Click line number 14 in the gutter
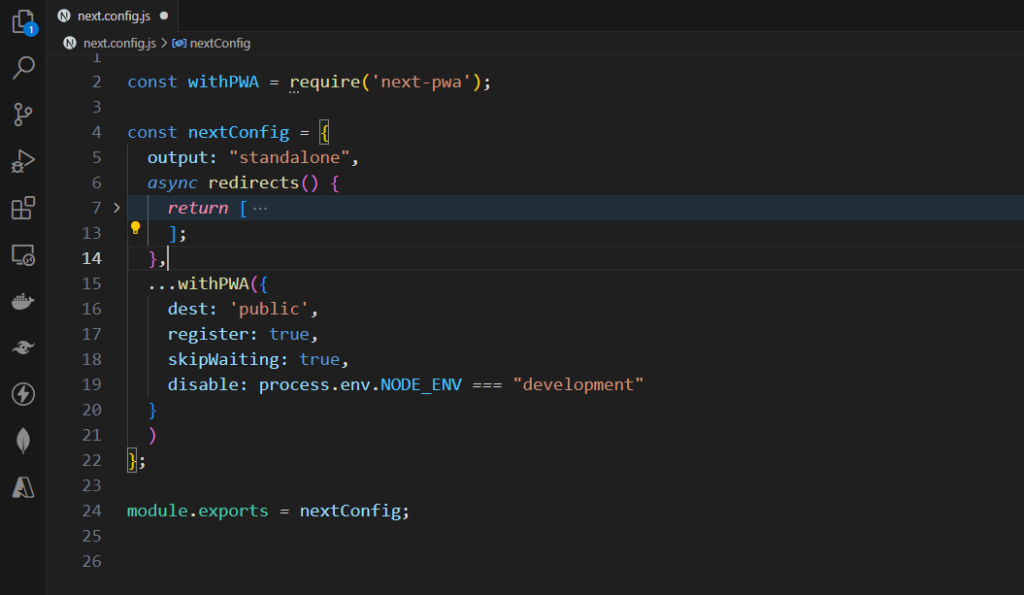Screen dimensions: 1024x595 tap(92, 259)
